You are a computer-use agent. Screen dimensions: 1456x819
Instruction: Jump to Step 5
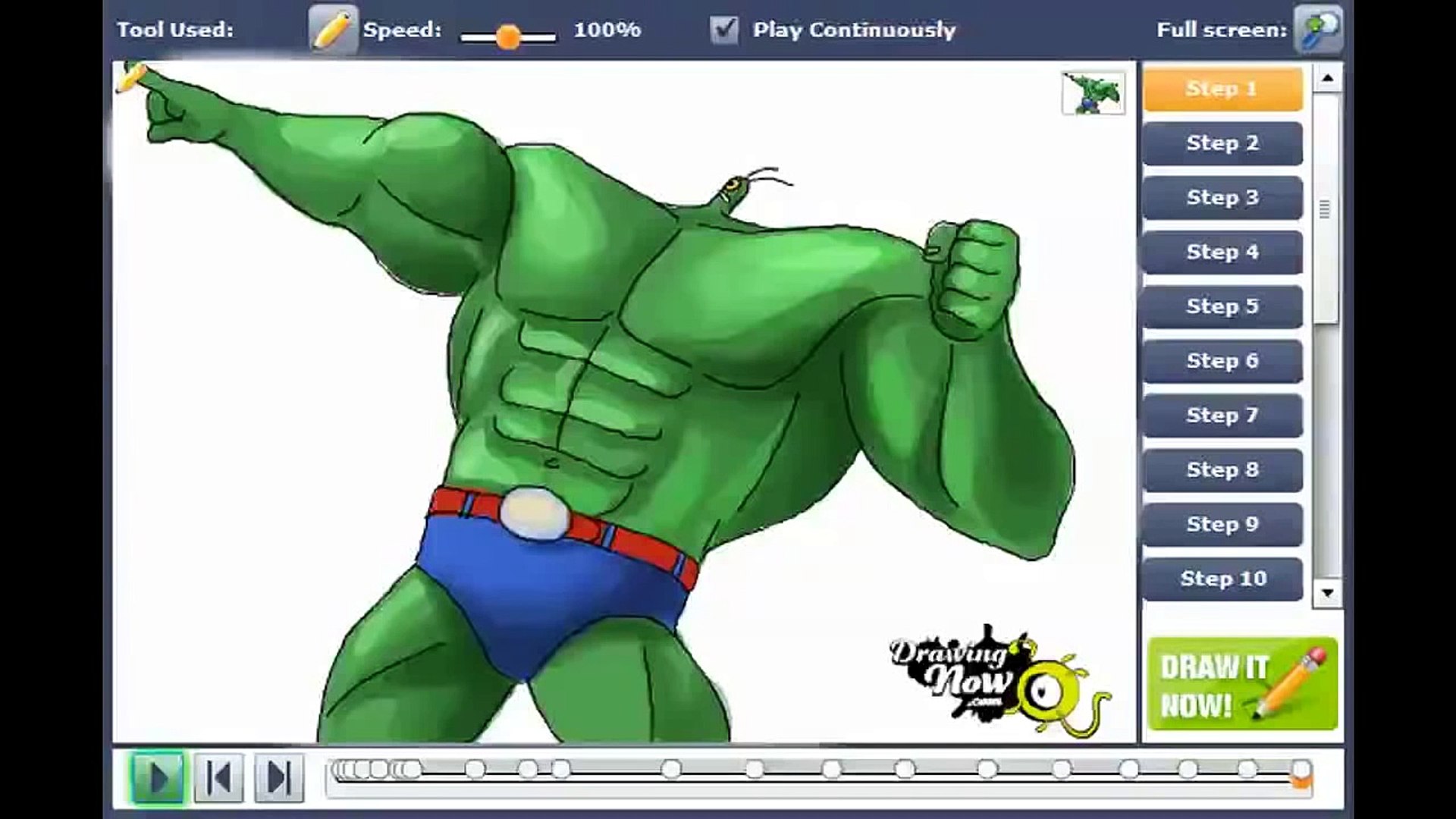pos(1222,306)
